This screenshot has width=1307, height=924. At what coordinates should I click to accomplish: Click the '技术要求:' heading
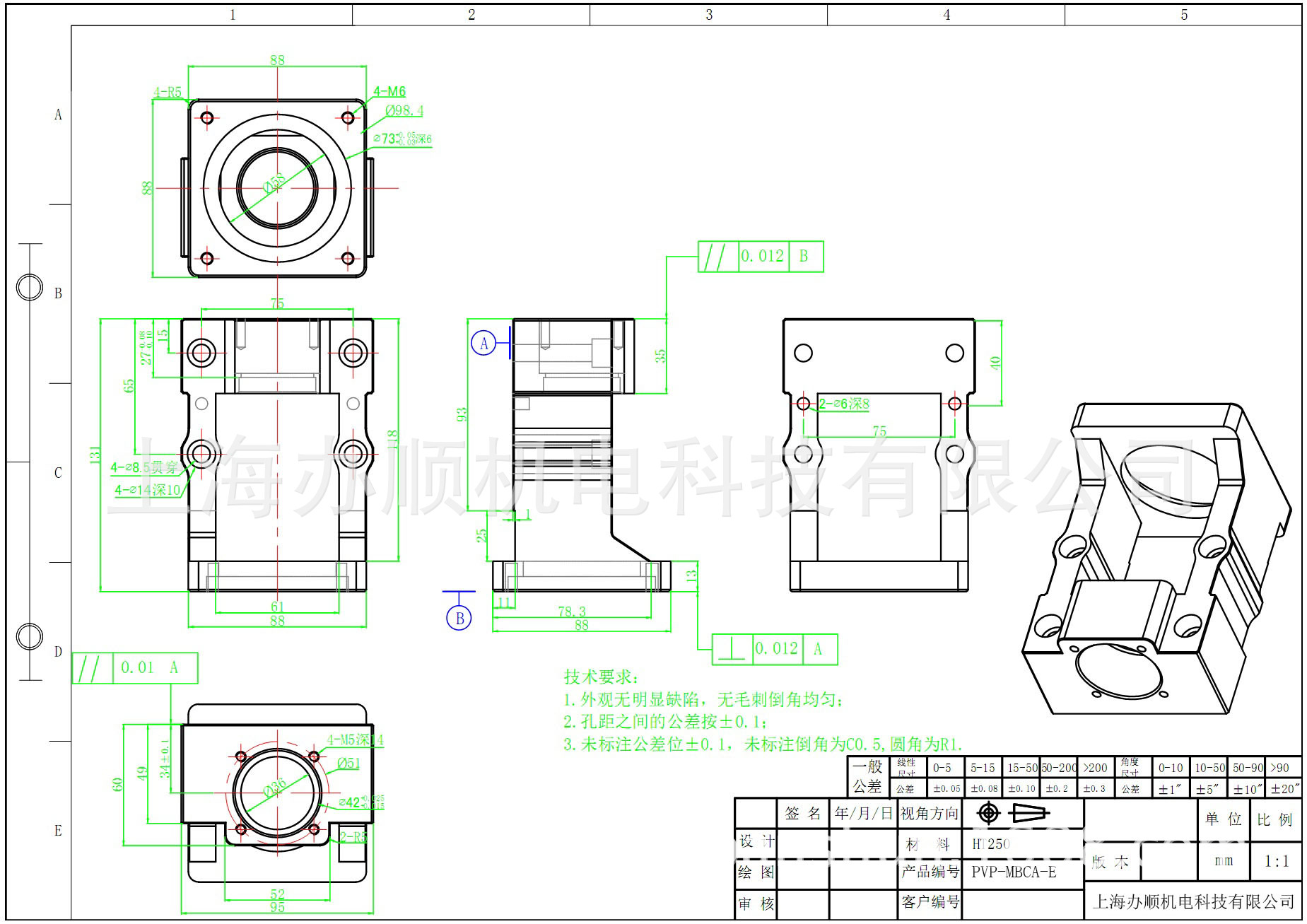(601, 677)
